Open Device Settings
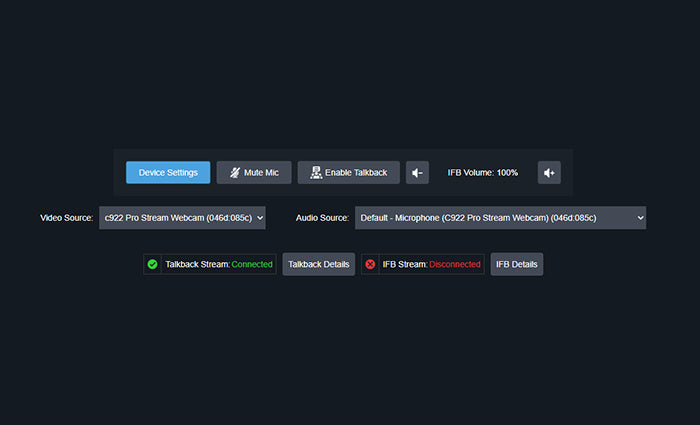 pyautogui.click(x=168, y=173)
